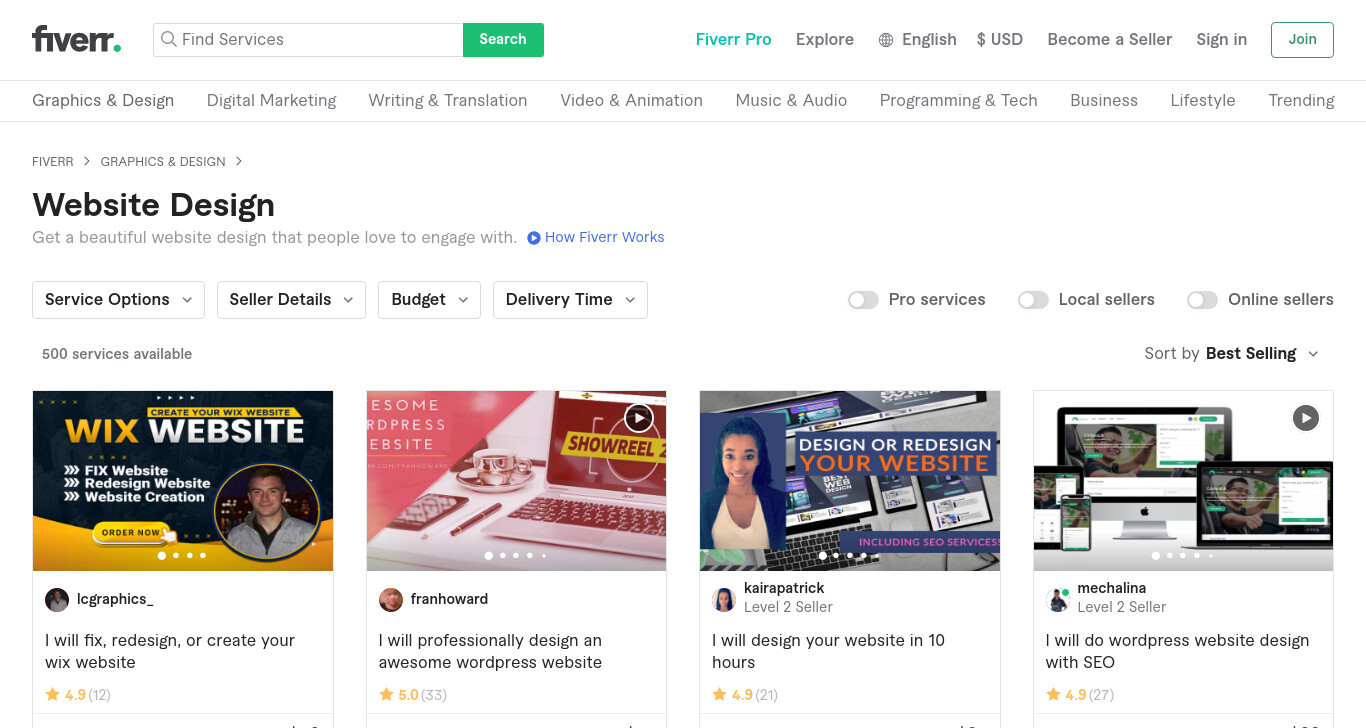
Task: Click the green Search button
Action: [x=503, y=40]
